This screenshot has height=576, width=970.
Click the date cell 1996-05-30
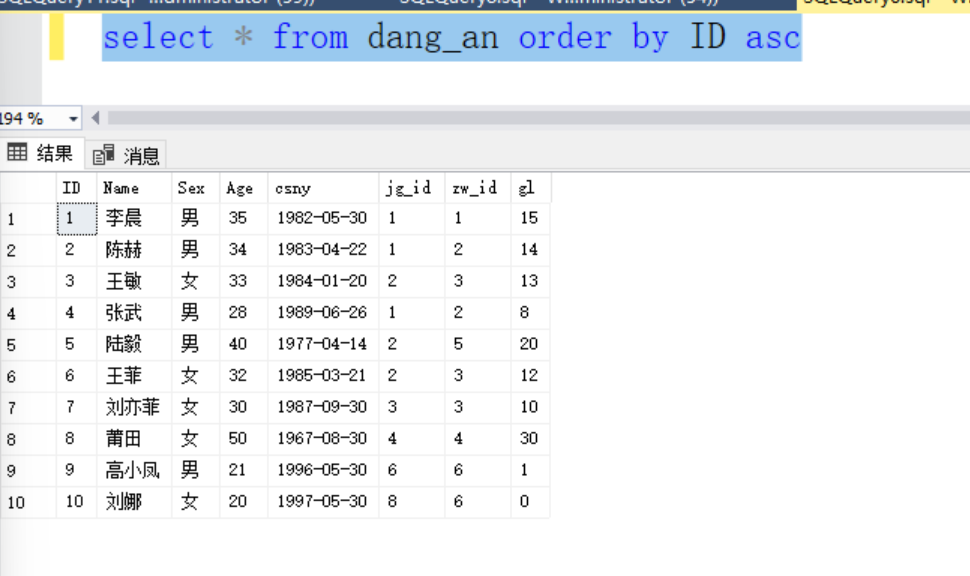click(x=324, y=471)
